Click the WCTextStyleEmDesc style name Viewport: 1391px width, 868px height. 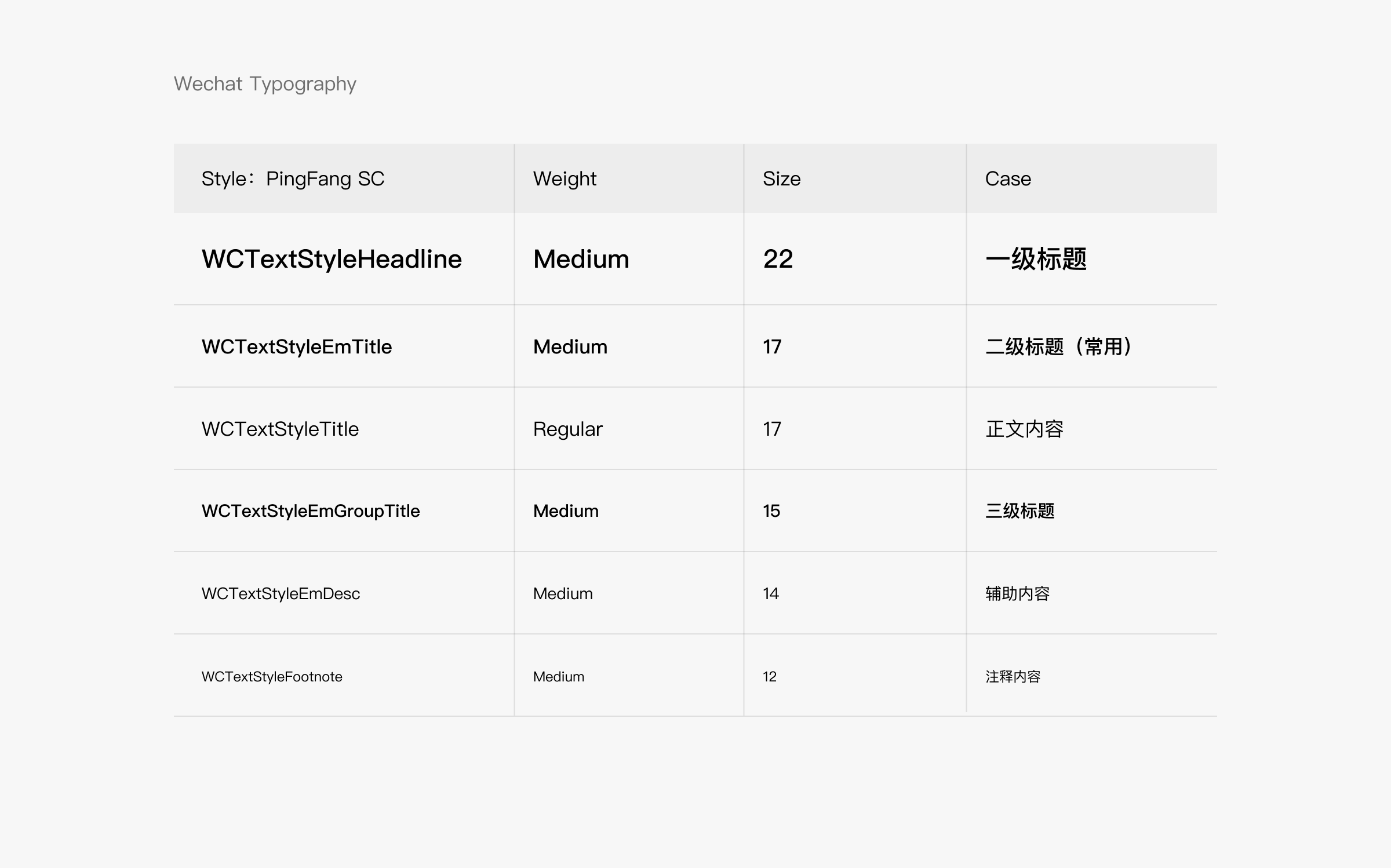pos(281,593)
